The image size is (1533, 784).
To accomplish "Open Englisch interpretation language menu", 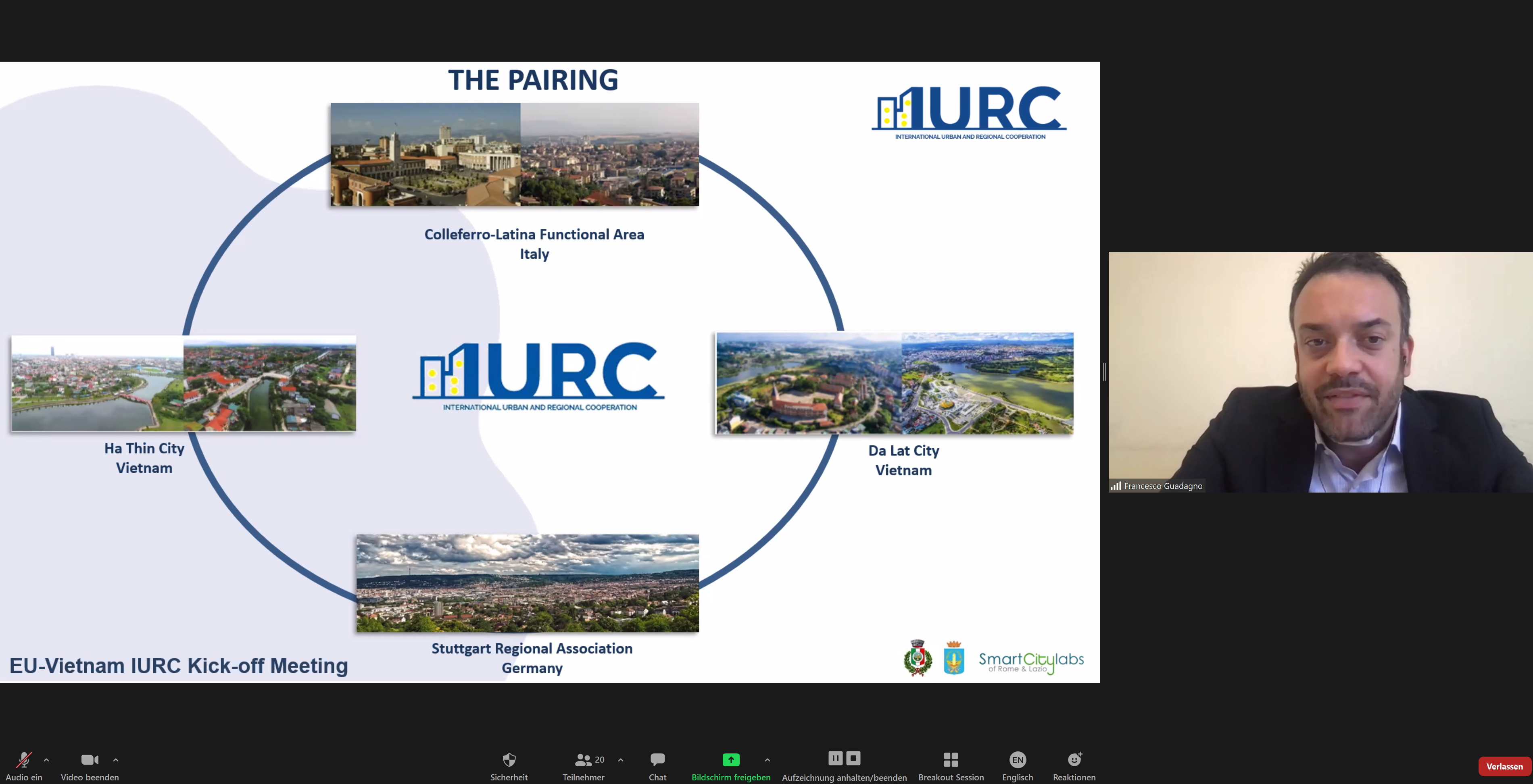I will click(x=1017, y=759).
